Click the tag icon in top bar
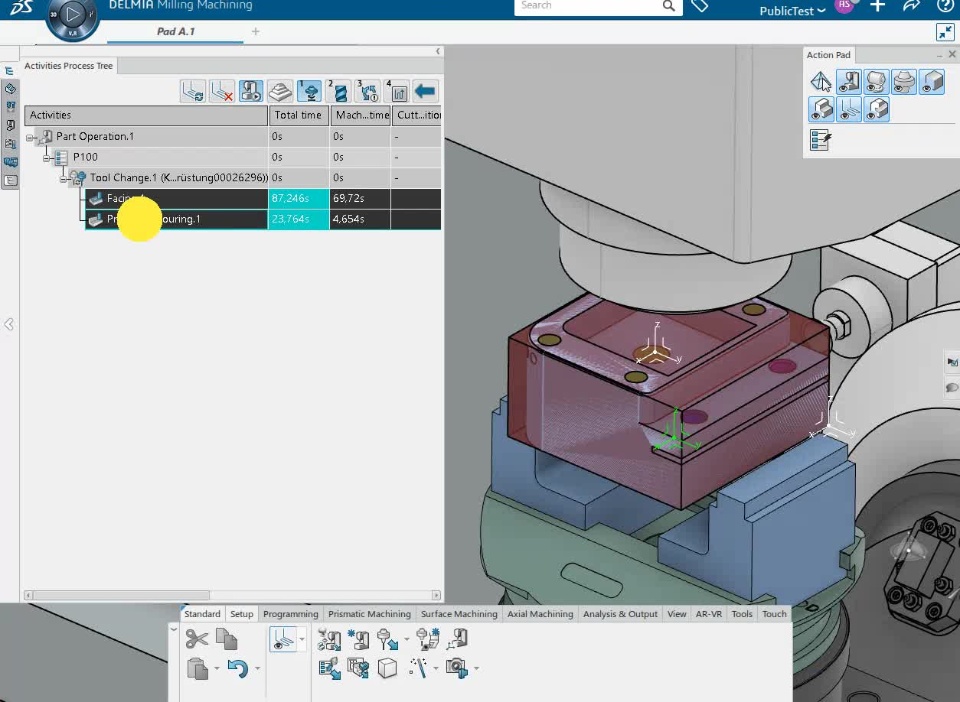 click(x=699, y=6)
